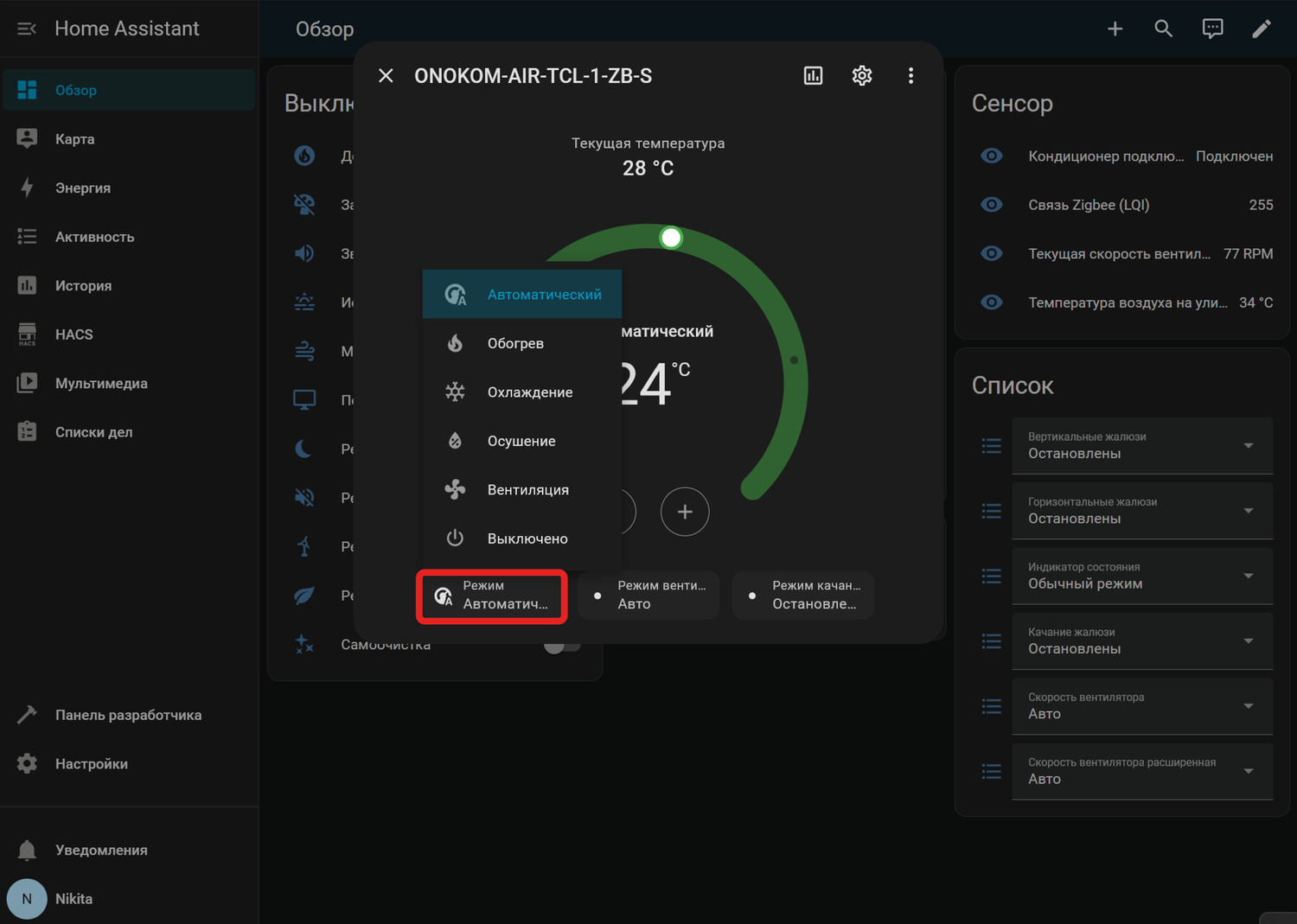Click the list icon beside Качание жалюзи
The height and width of the screenshot is (924, 1297).
point(992,641)
